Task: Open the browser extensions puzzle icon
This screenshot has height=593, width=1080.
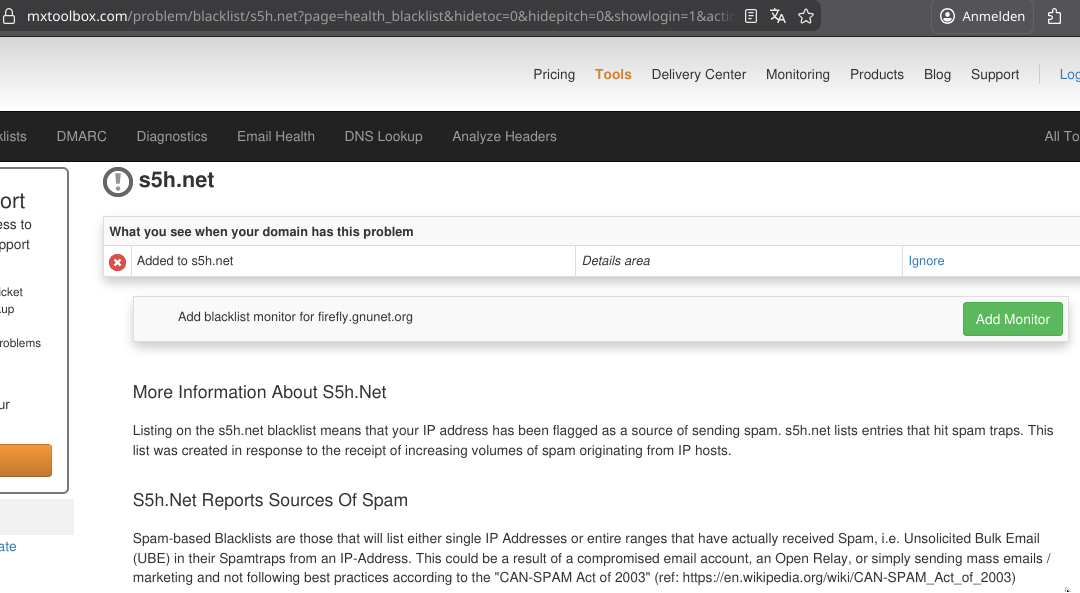Action: coord(1054,16)
